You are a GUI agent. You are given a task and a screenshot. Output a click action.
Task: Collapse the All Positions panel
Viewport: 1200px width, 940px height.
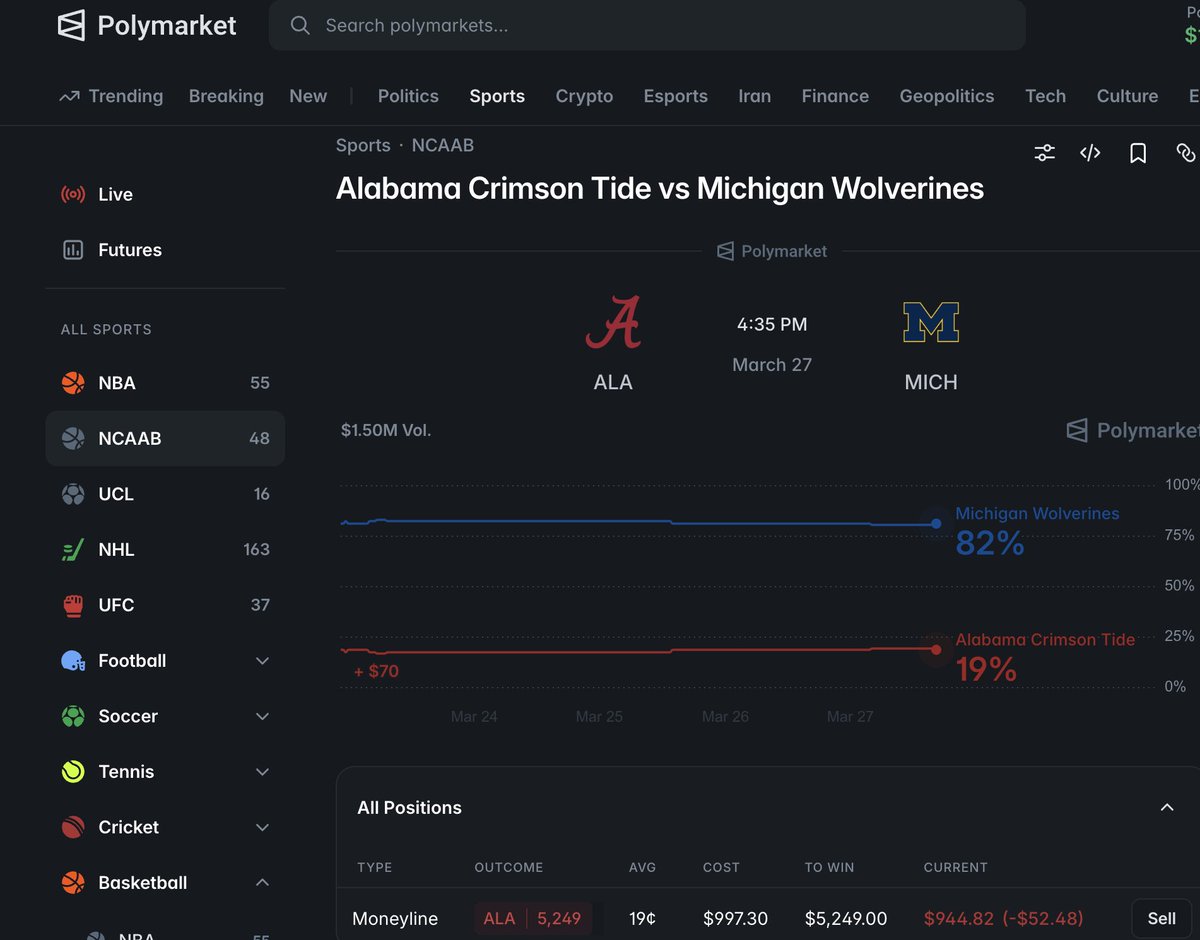1167,807
